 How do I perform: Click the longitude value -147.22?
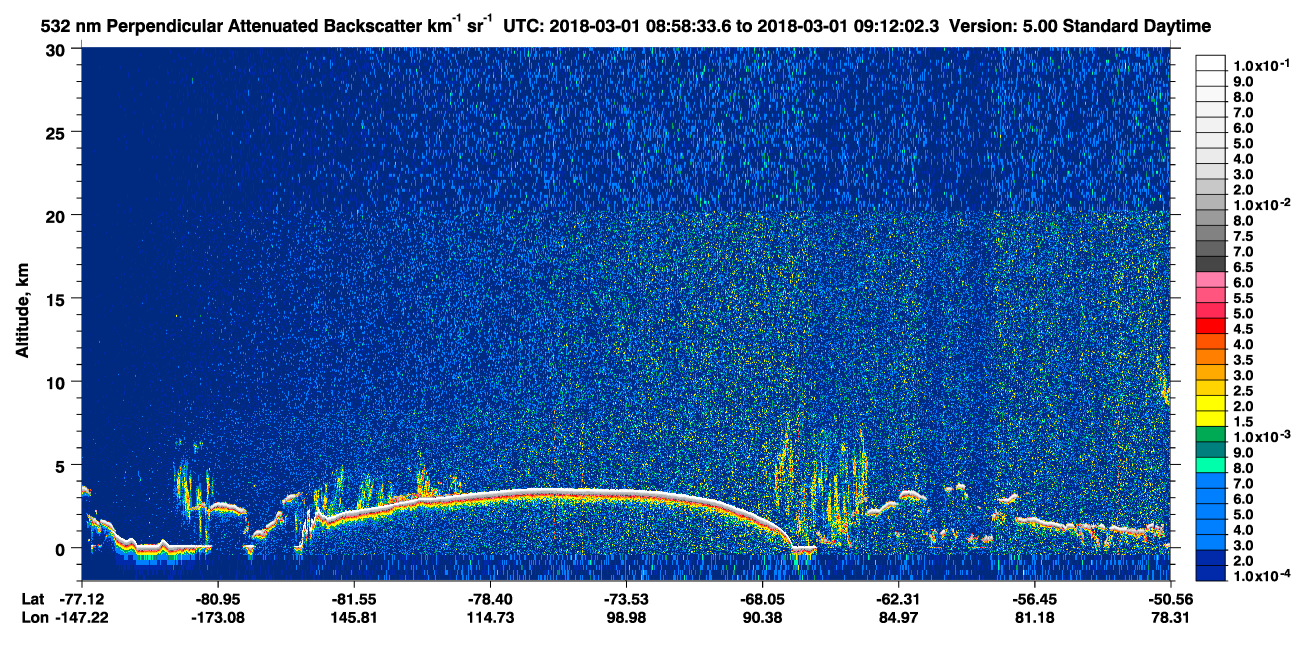click(x=82, y=617)
